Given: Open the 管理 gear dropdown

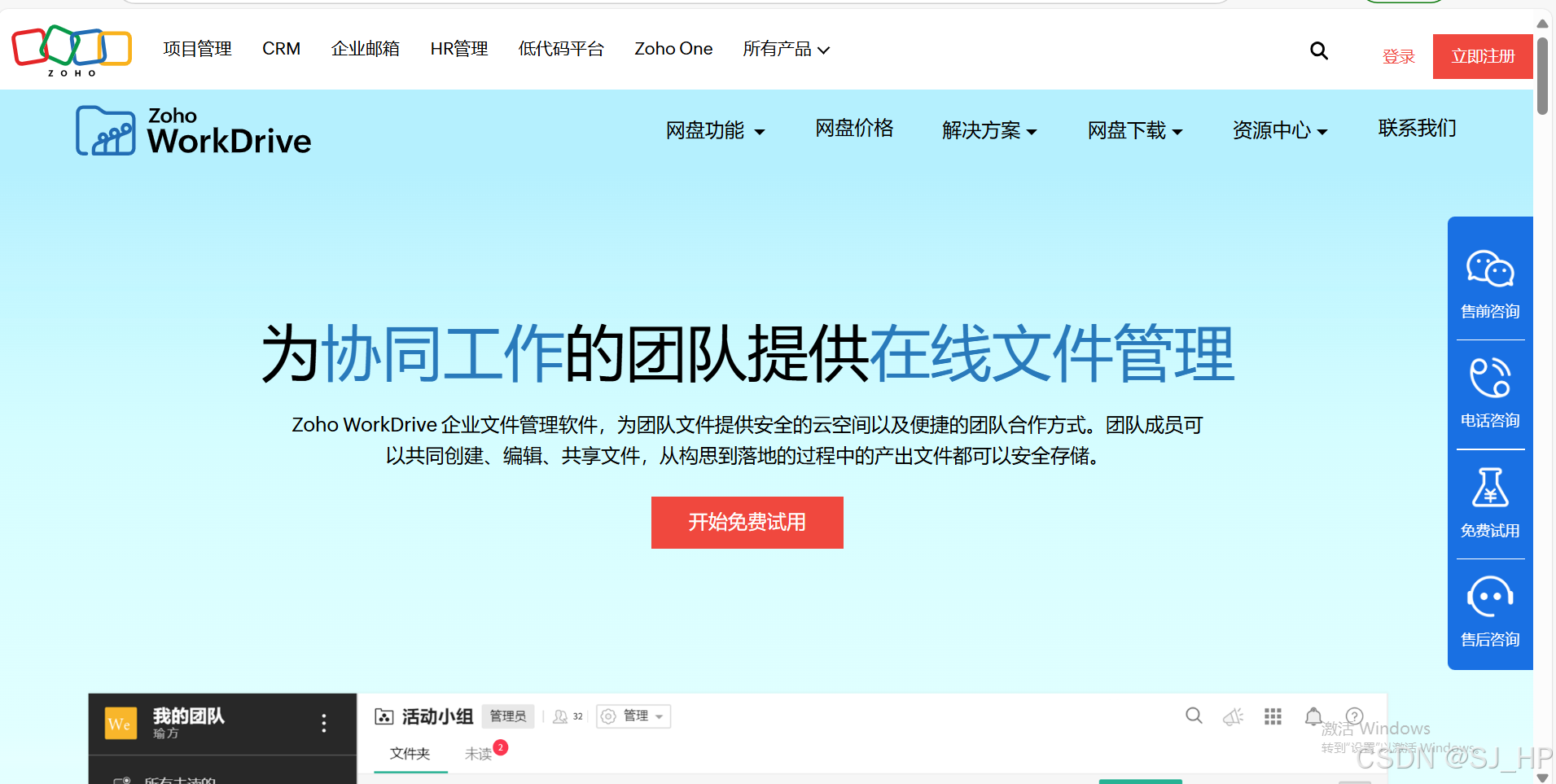Looking at the screenshot, I should click(633, 716).
